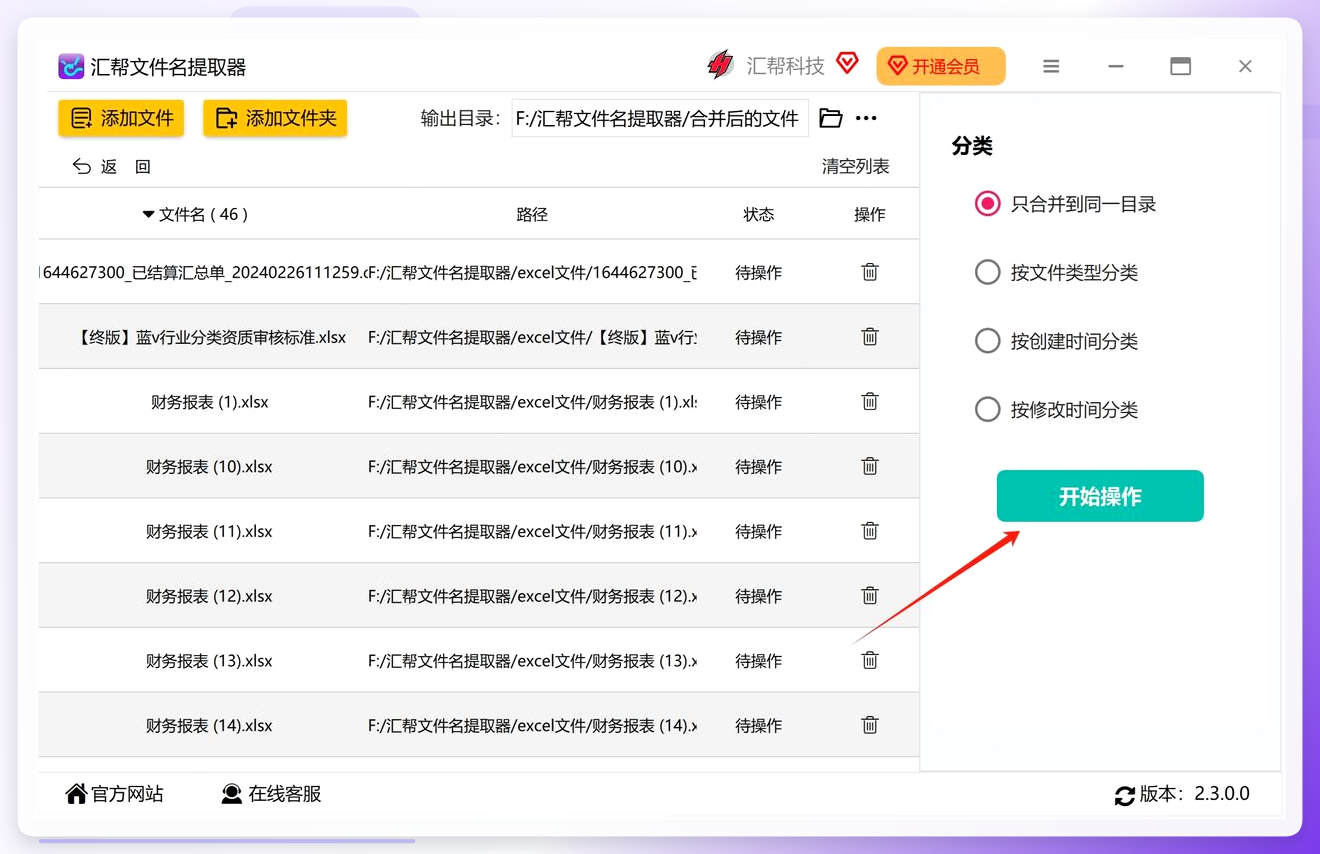Click the 路径 column header
Viewport: 1320px width, 854px height.
532,214
